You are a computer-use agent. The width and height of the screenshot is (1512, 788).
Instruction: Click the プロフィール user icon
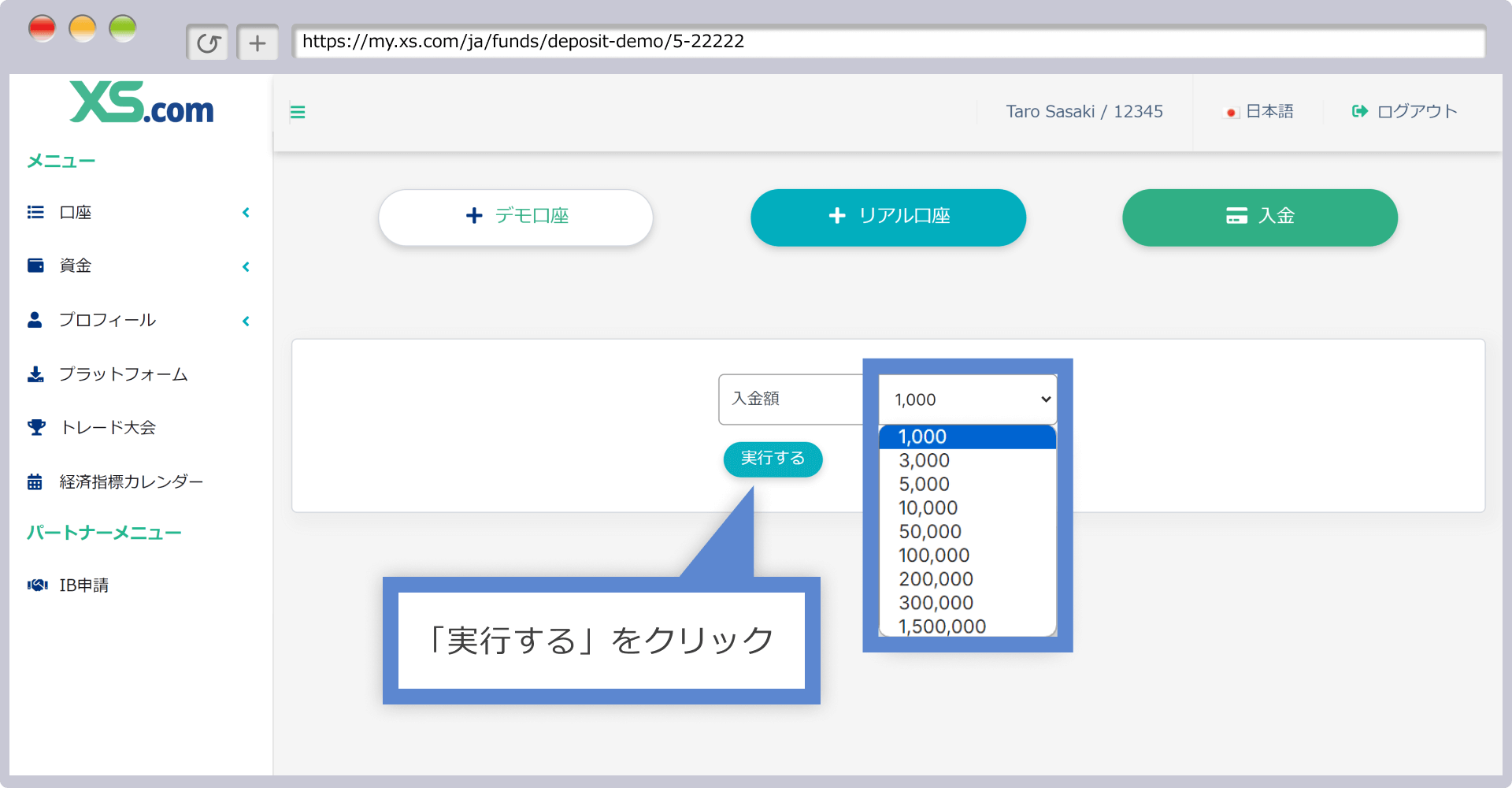click(x=35, y=319)
